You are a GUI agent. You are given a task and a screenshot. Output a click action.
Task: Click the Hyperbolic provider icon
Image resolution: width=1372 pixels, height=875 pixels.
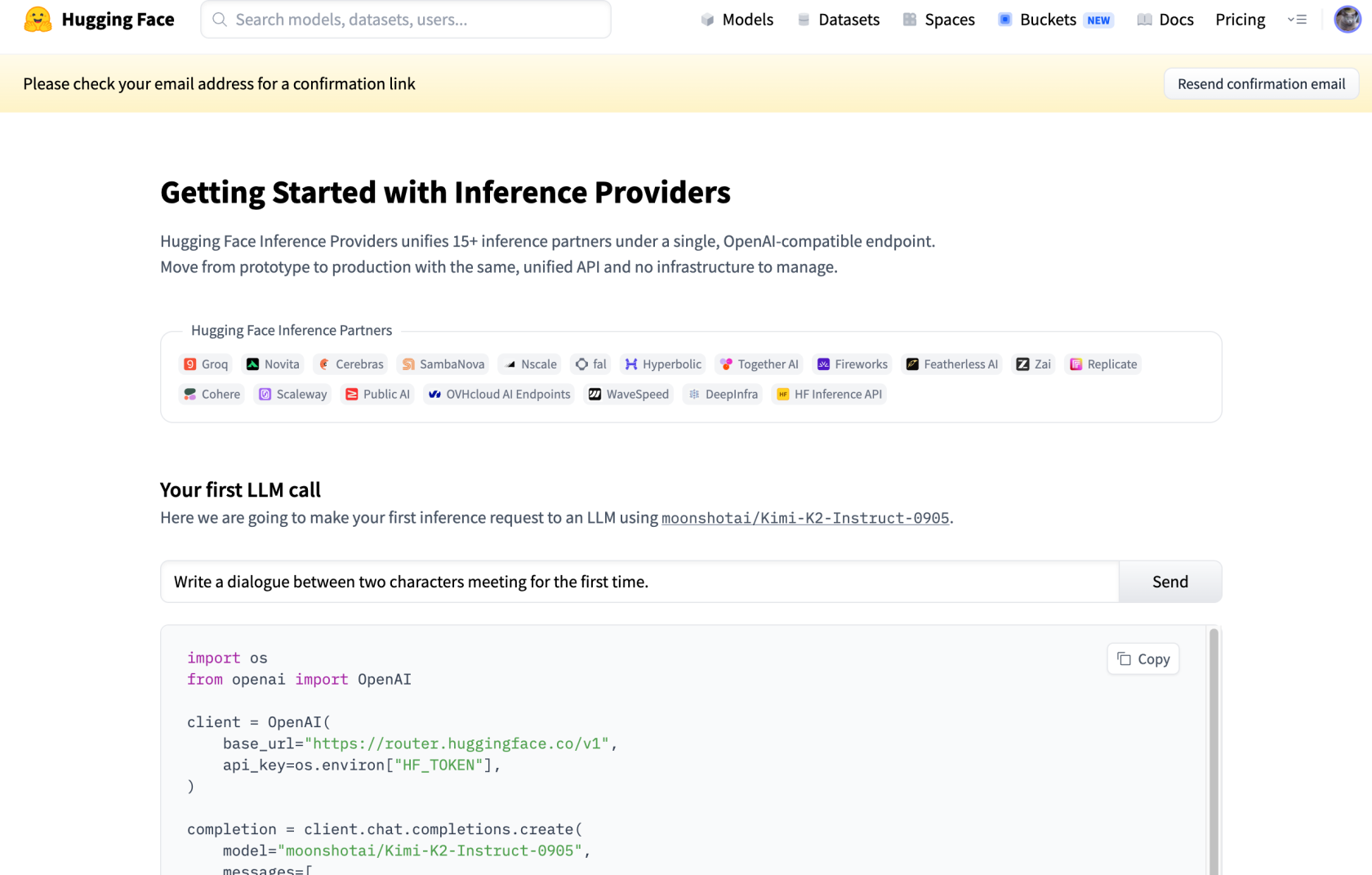631,364
